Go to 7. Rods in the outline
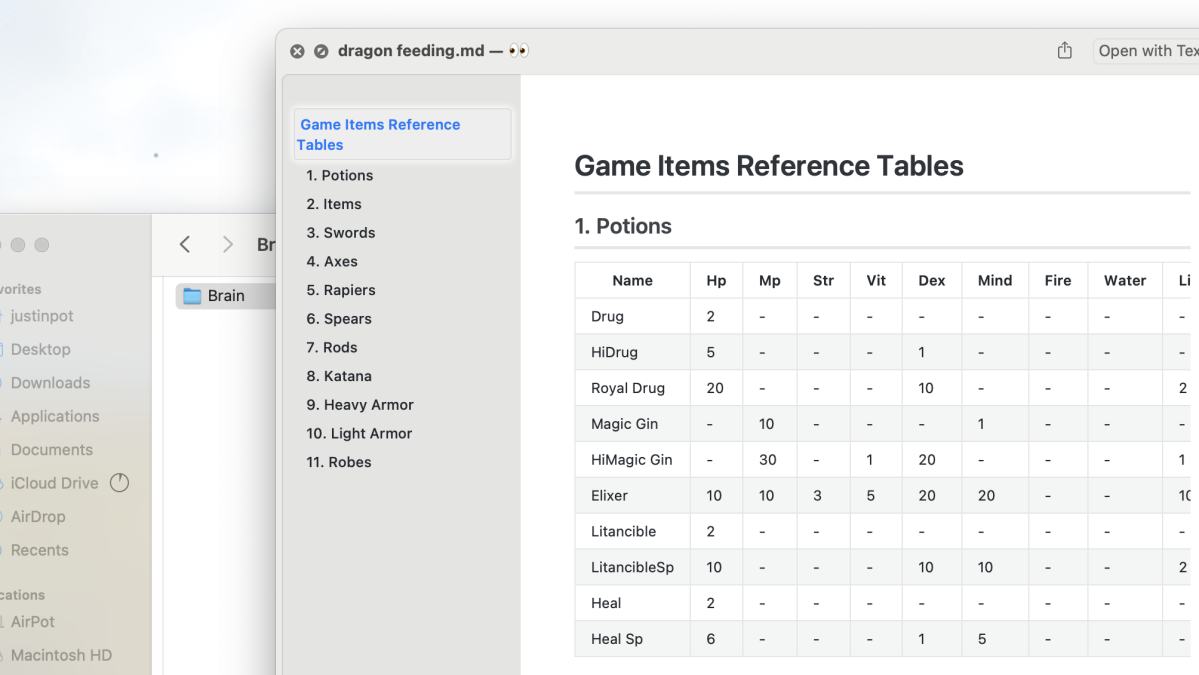Image resolution: width=1199 pixels, height=675 pixels. (332, 348)
